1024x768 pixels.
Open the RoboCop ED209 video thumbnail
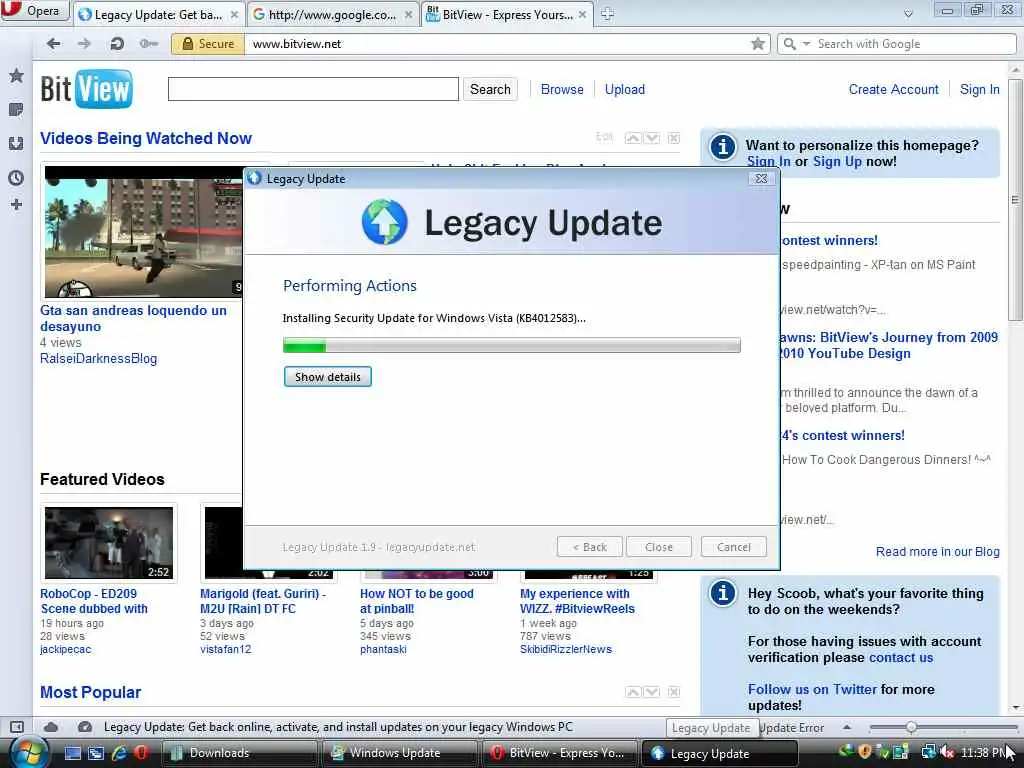(x=109, y=543)
